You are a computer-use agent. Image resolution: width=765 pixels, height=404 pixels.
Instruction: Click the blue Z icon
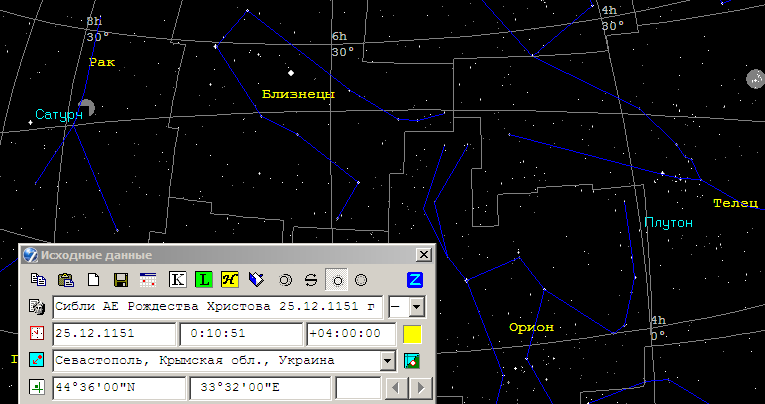[x=415, y=280]
